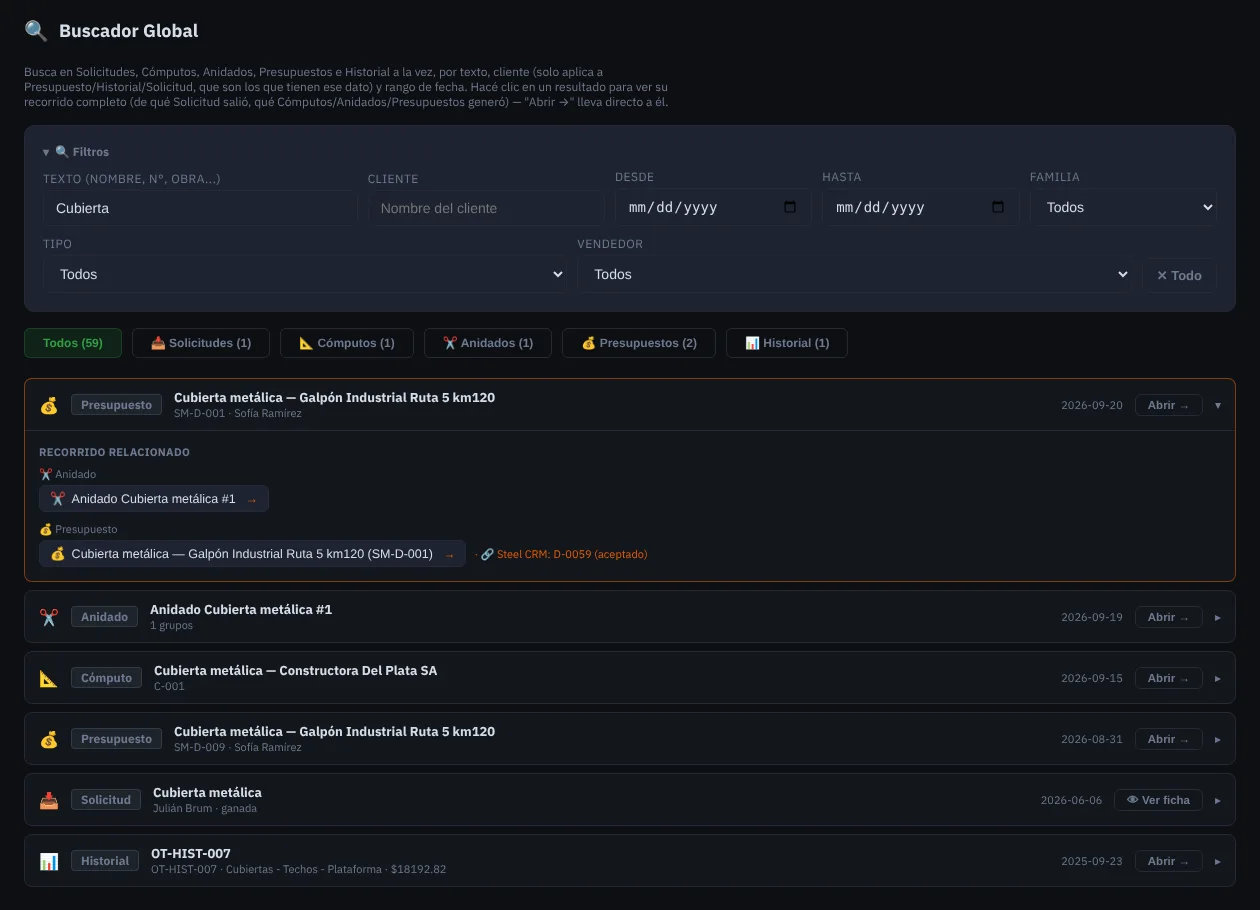
Task: Switch to the Presupuestos (2) tab
Action: pyautogui.click(x=639, y=343)
